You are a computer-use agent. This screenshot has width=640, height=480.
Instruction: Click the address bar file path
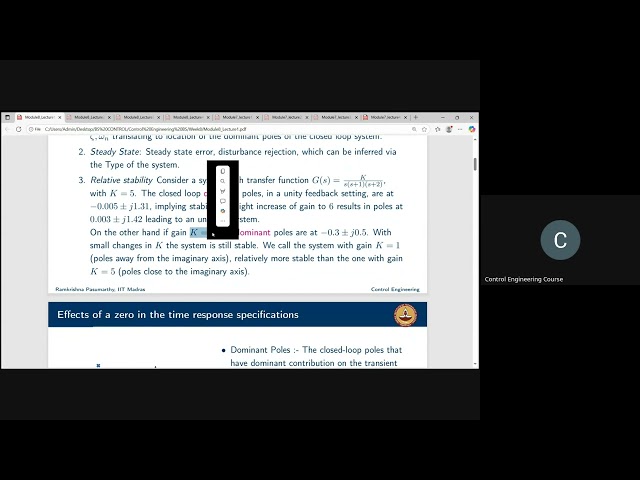pyautogui.click(x=145, y=129)
